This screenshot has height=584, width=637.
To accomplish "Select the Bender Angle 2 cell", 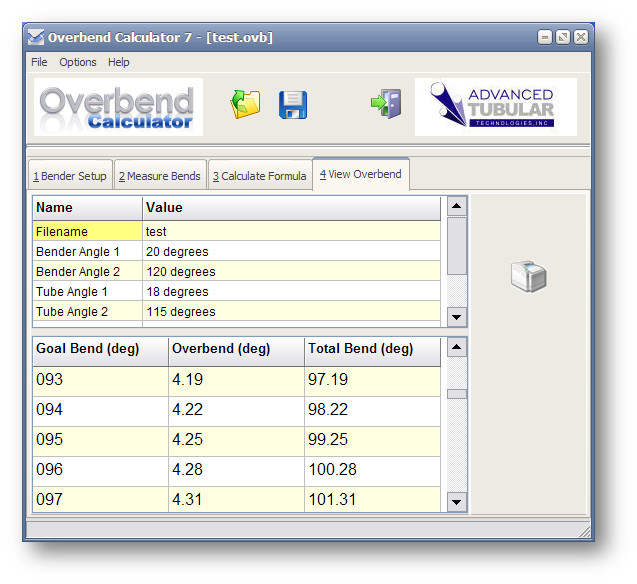I will (x=87, y=271).
